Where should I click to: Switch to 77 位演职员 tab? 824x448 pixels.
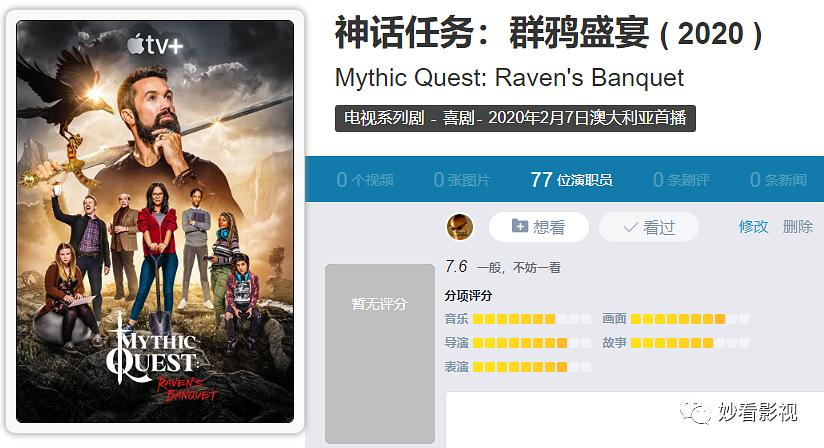coord(571,180)
